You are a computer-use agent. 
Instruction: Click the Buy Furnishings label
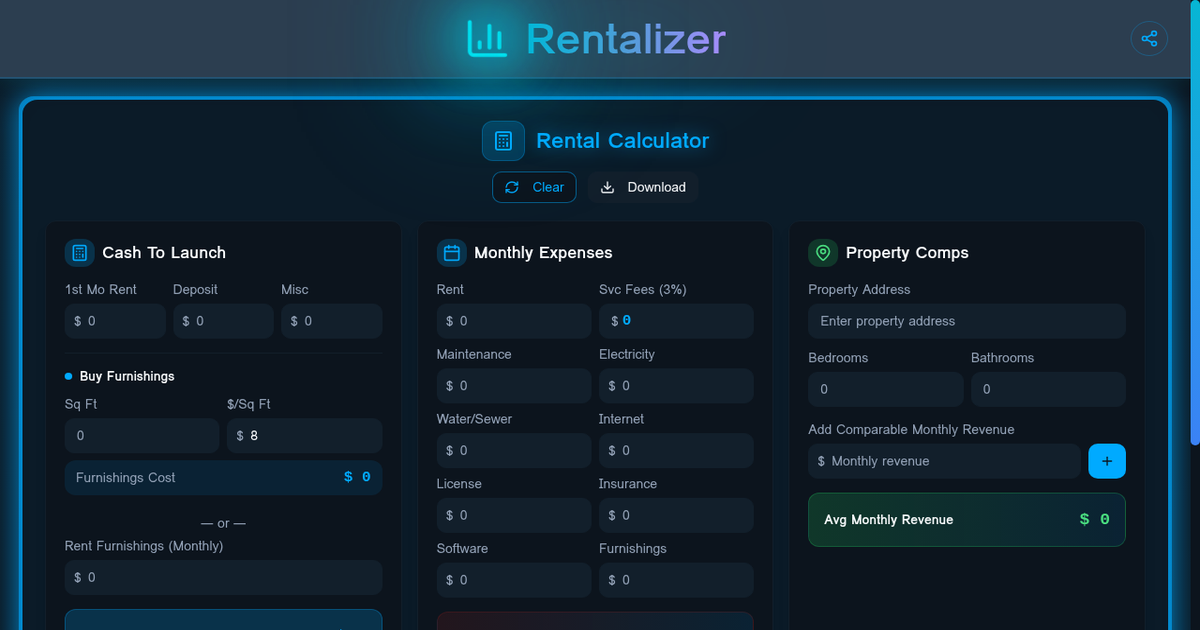click(127, 376)
